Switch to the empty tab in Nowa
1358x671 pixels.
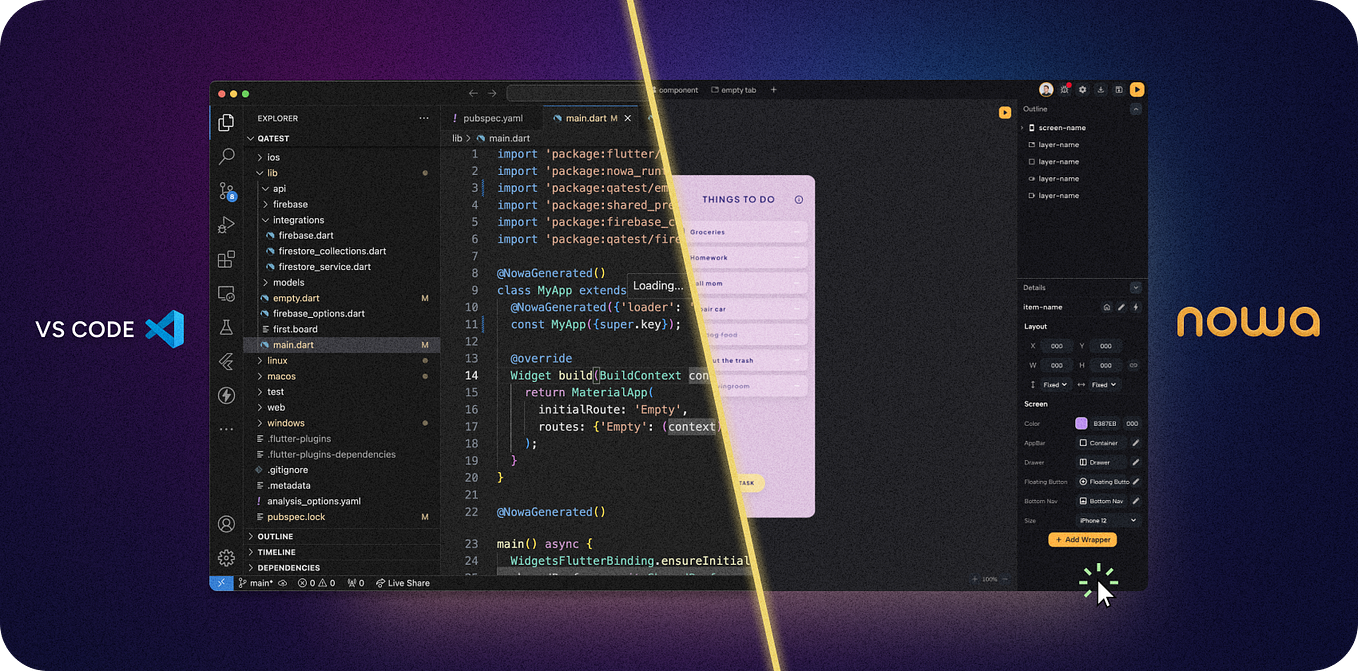(x=737, y=89)
